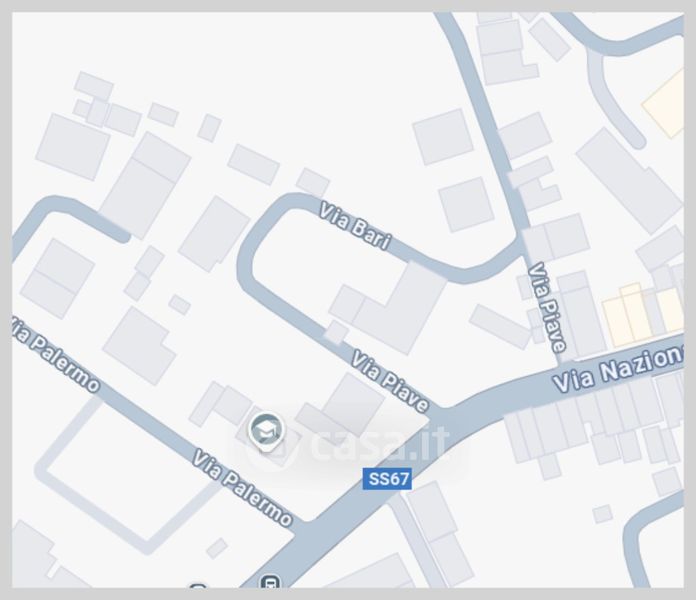
Task: Click the Via Bari street label
Action: tap(356, 226)
